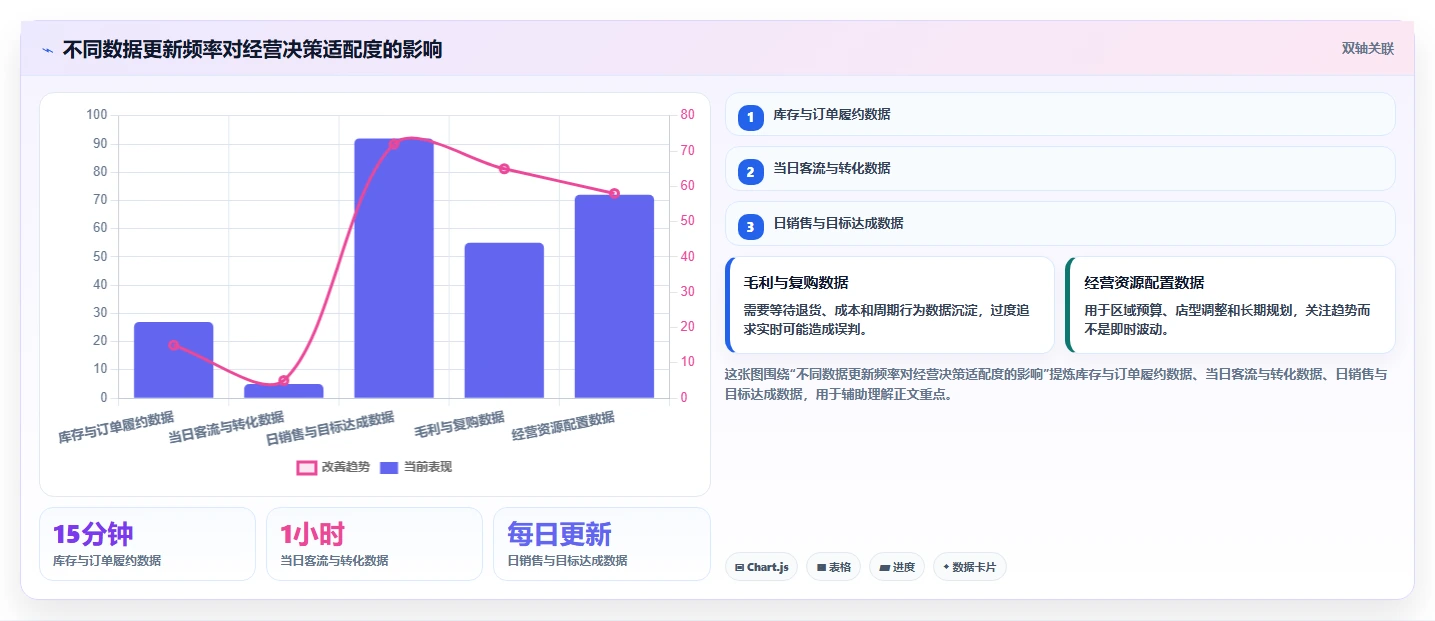Click the blue number 1 badge

pos(751,117)
